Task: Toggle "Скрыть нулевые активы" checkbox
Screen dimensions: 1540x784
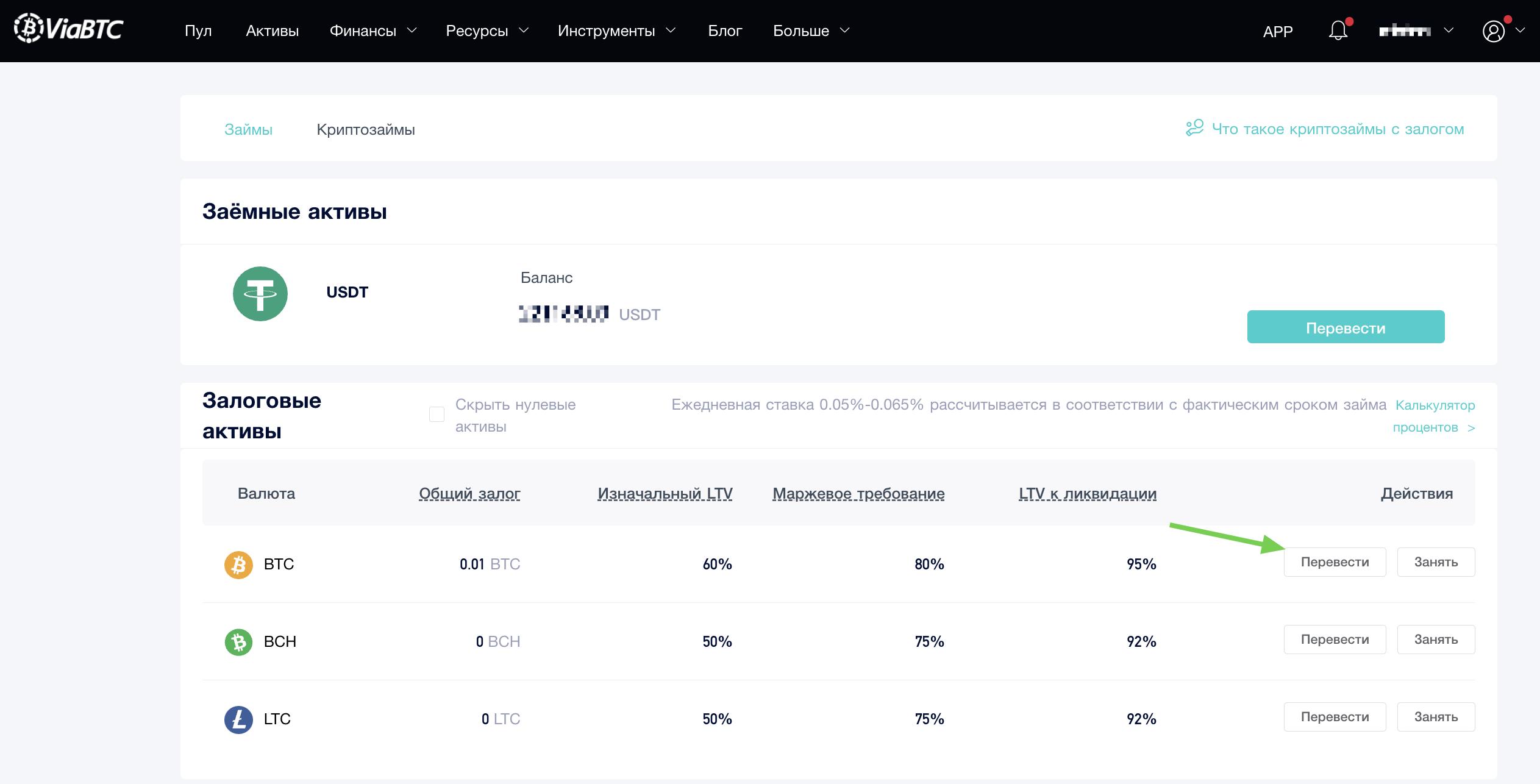Action: pyautogui.click(x=437, y=414)
